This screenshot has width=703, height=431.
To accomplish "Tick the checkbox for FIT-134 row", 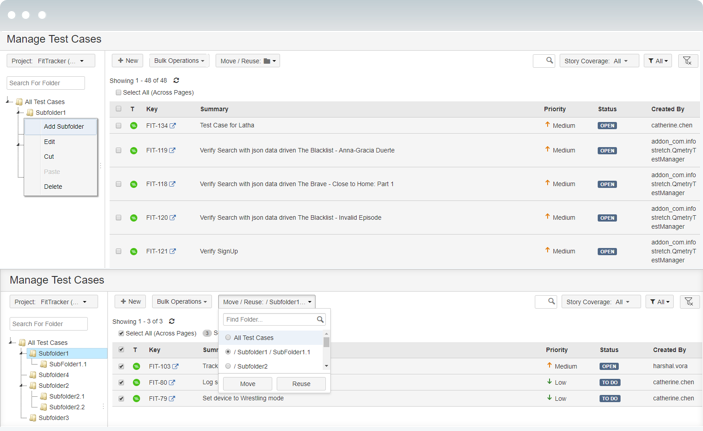I will [x=118, y=126].
